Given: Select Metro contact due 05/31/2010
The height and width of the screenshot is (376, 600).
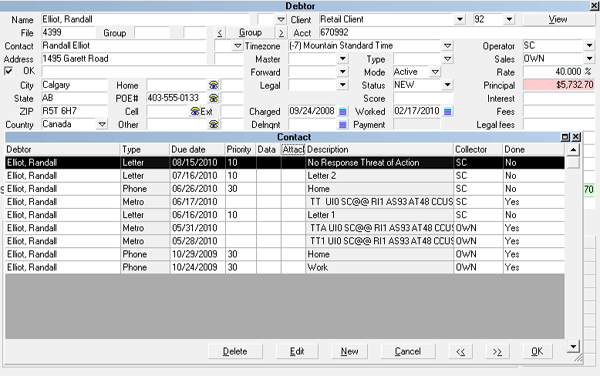Looking at the screenshot, I should point(285,228).
